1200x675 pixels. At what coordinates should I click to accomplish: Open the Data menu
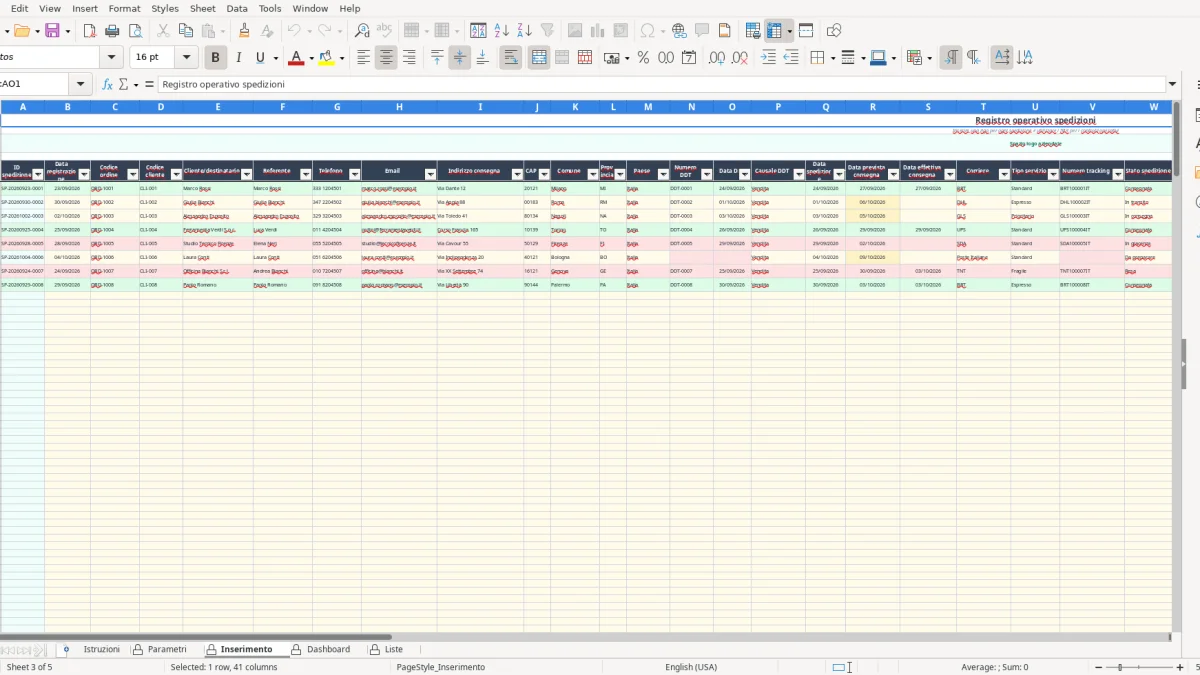(x=237, y=8)
